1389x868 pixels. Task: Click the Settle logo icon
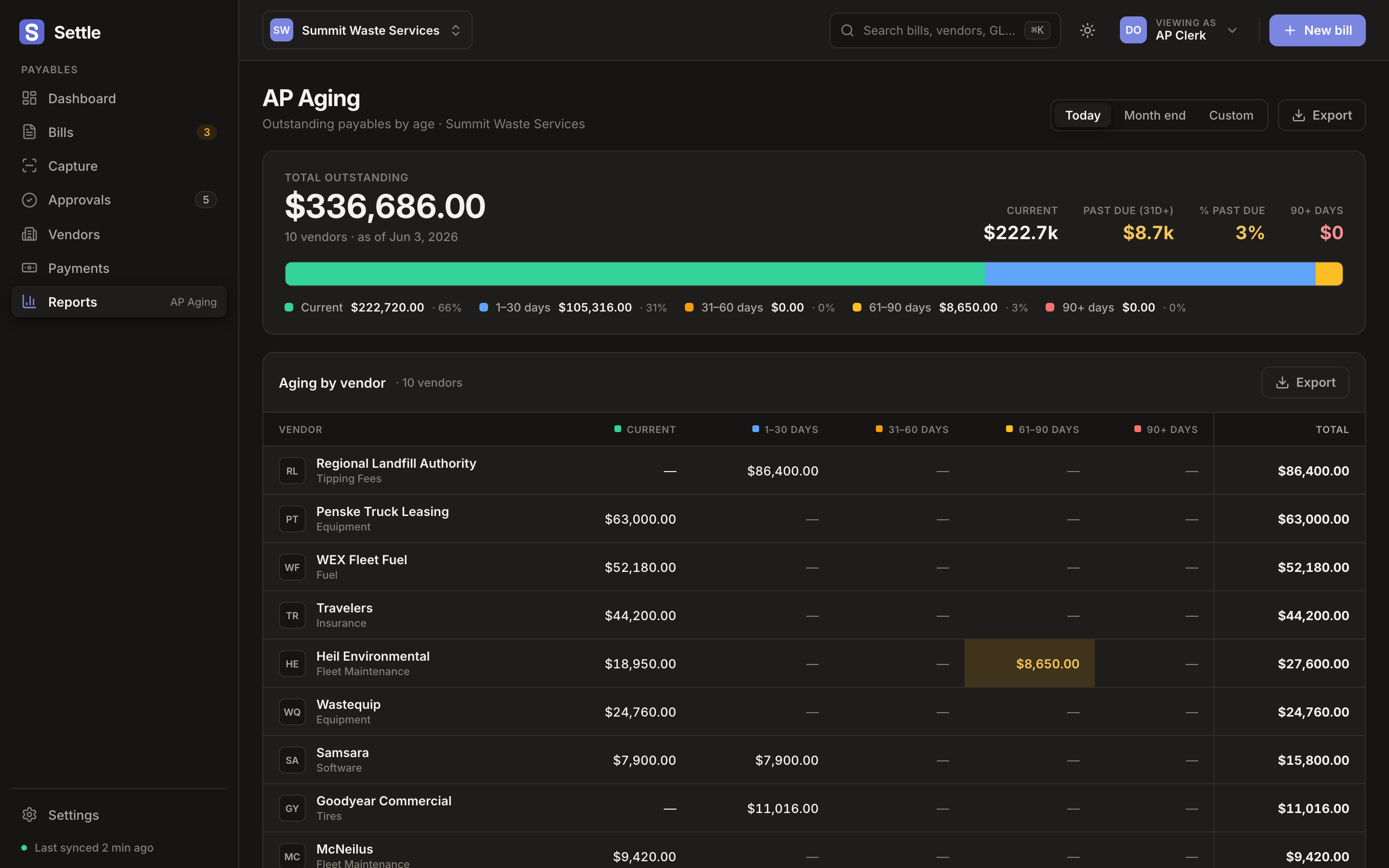point(31,31)
